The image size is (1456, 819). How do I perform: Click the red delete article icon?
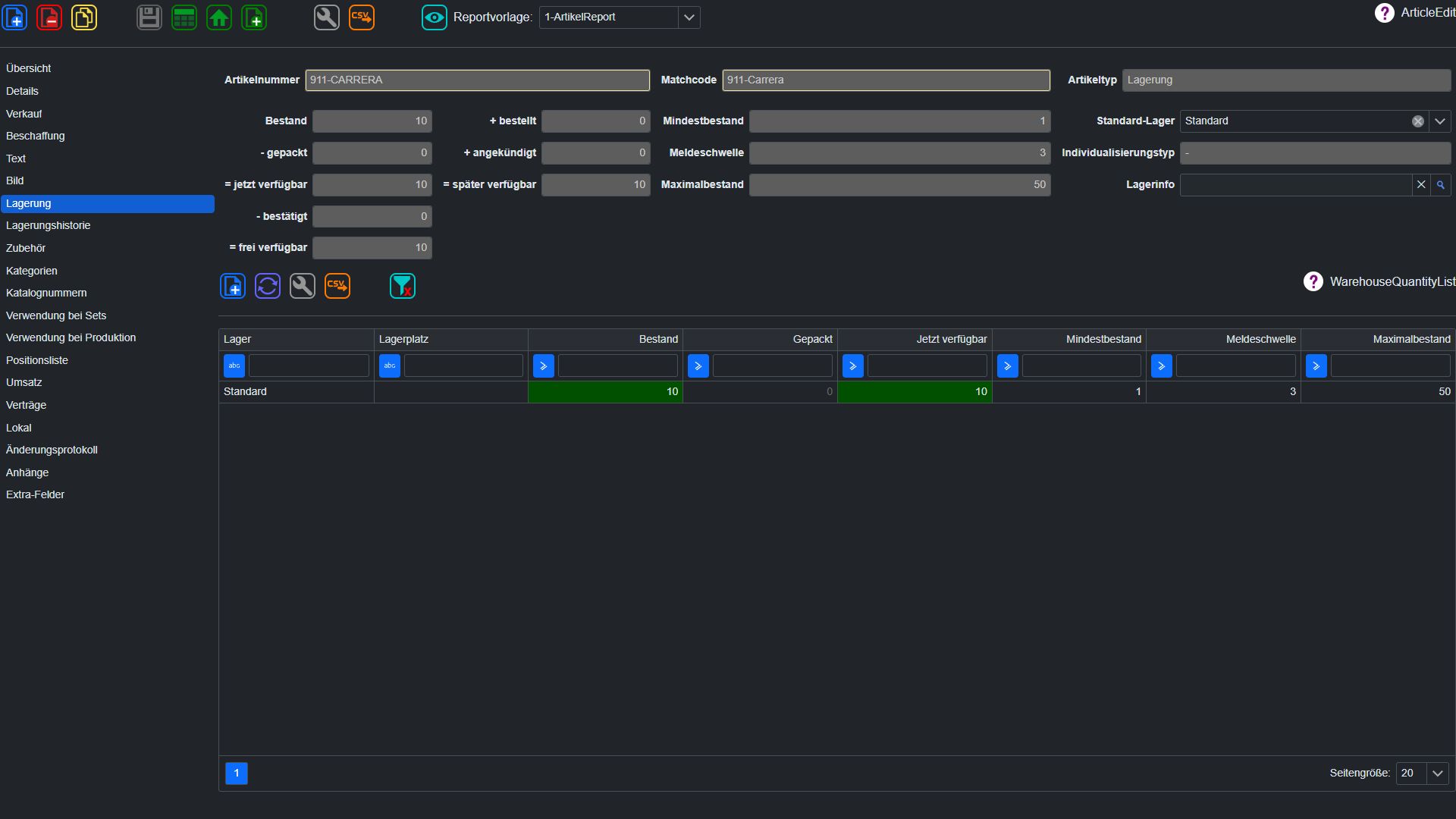point(49,17)
